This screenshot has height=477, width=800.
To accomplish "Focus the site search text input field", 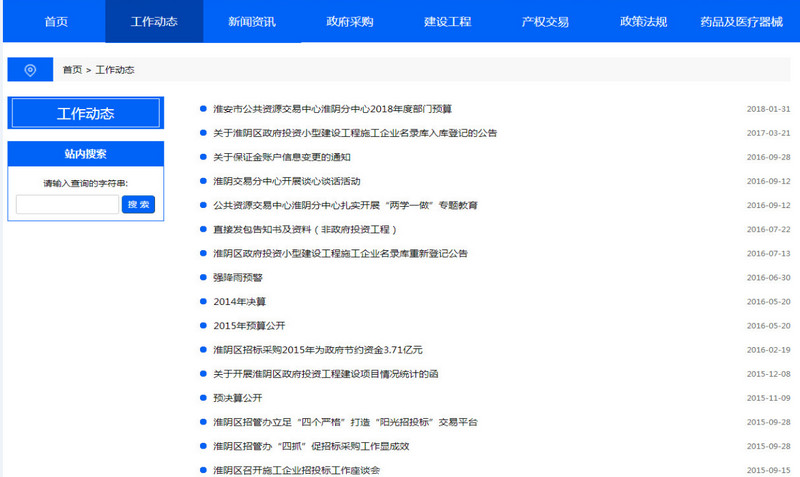I will coord(67,204).
